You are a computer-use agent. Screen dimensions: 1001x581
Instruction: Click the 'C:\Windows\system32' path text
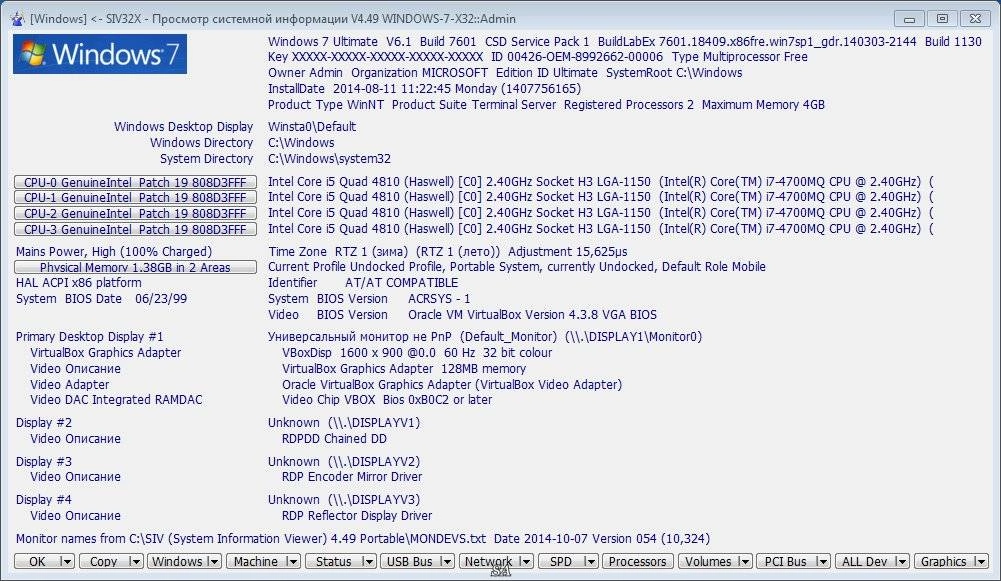329,158
